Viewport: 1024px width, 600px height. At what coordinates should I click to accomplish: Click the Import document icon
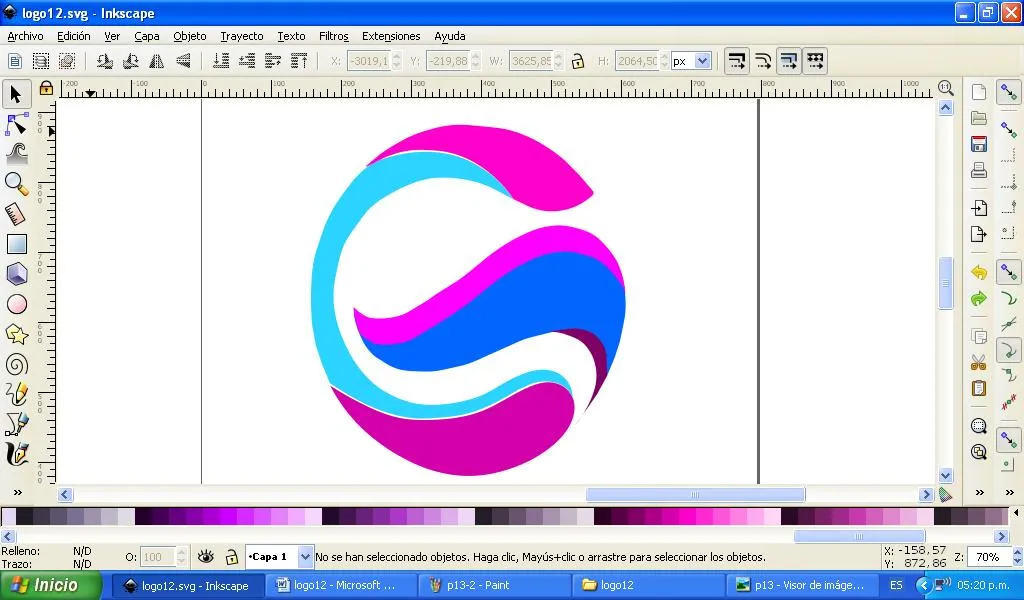[978, 208]
